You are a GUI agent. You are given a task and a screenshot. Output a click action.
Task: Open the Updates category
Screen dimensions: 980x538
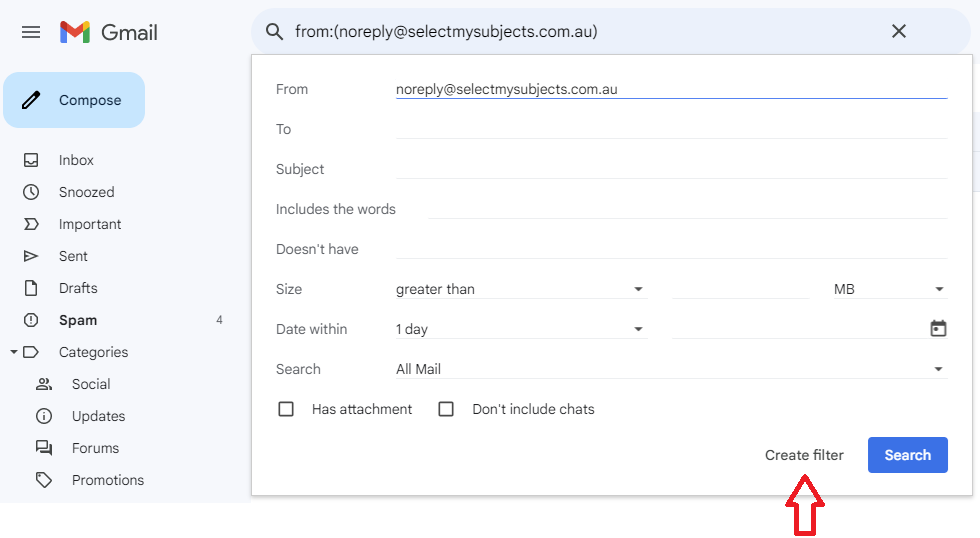pyautogui.click(x=98, y=416)
